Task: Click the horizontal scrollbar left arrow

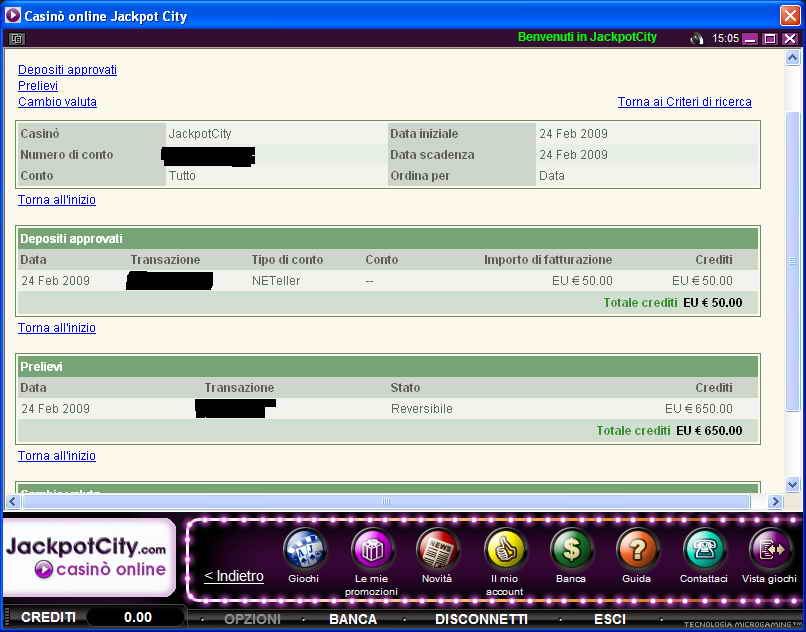Action: coord(13,501)
